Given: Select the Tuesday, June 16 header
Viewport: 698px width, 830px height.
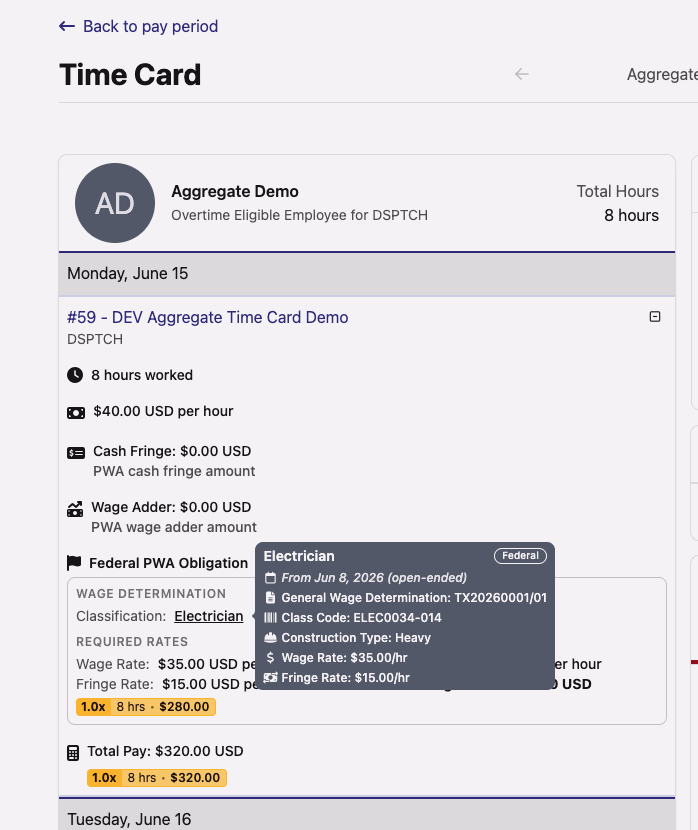Looking at the screenshot, I should pos(367,815).
